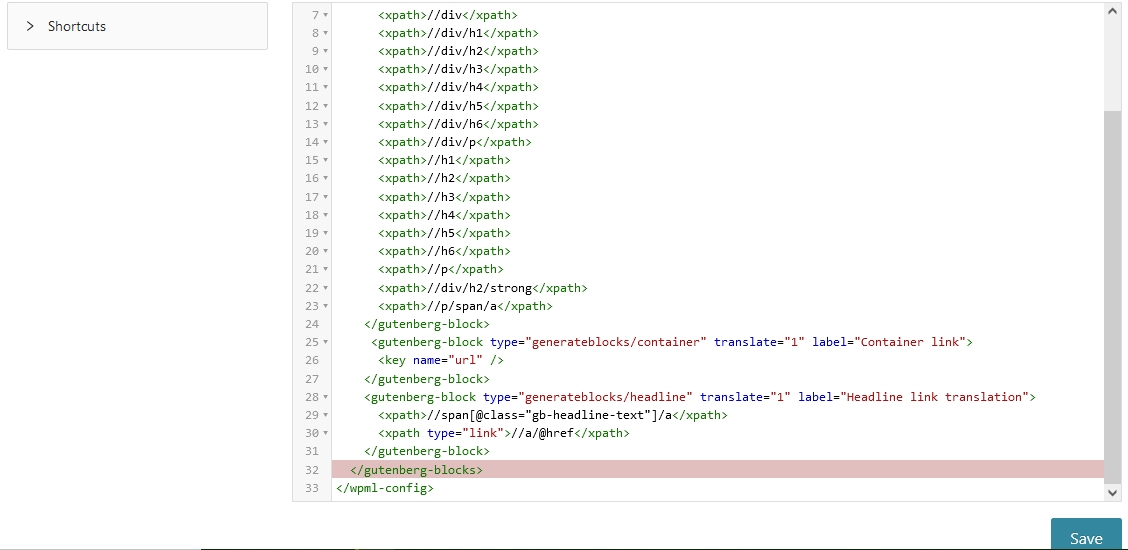Viewport: 1128px width, 550px height.
Task: Toggle fold arrow at line 14
Action: pyautogui.click(x=325, y=142)
